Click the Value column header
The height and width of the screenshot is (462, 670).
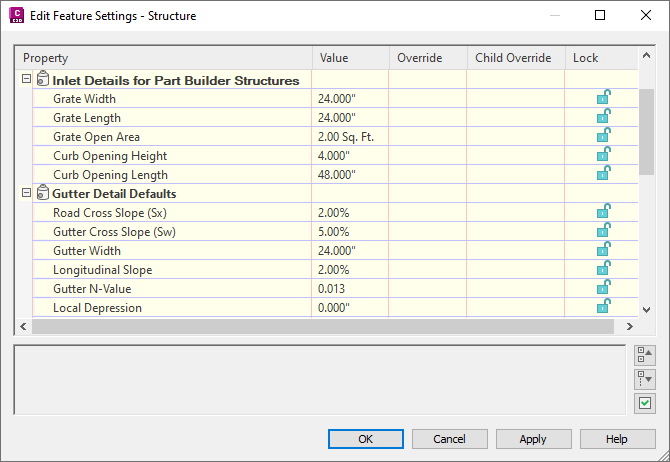(349, 58)
